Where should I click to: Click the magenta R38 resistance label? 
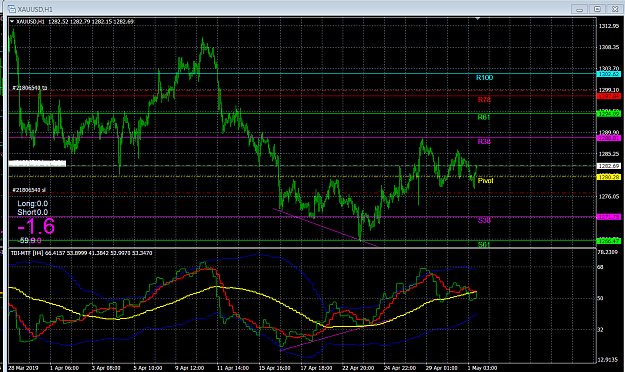[x=484, y=142]
